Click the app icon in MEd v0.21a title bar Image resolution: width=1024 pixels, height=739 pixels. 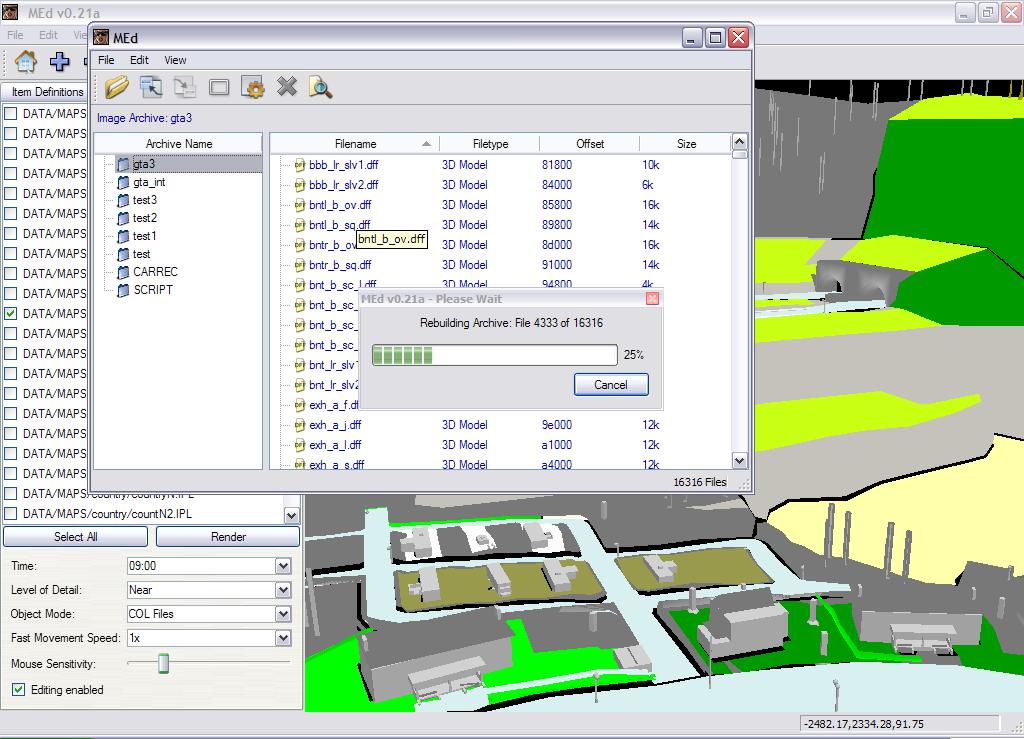(10, 11)
